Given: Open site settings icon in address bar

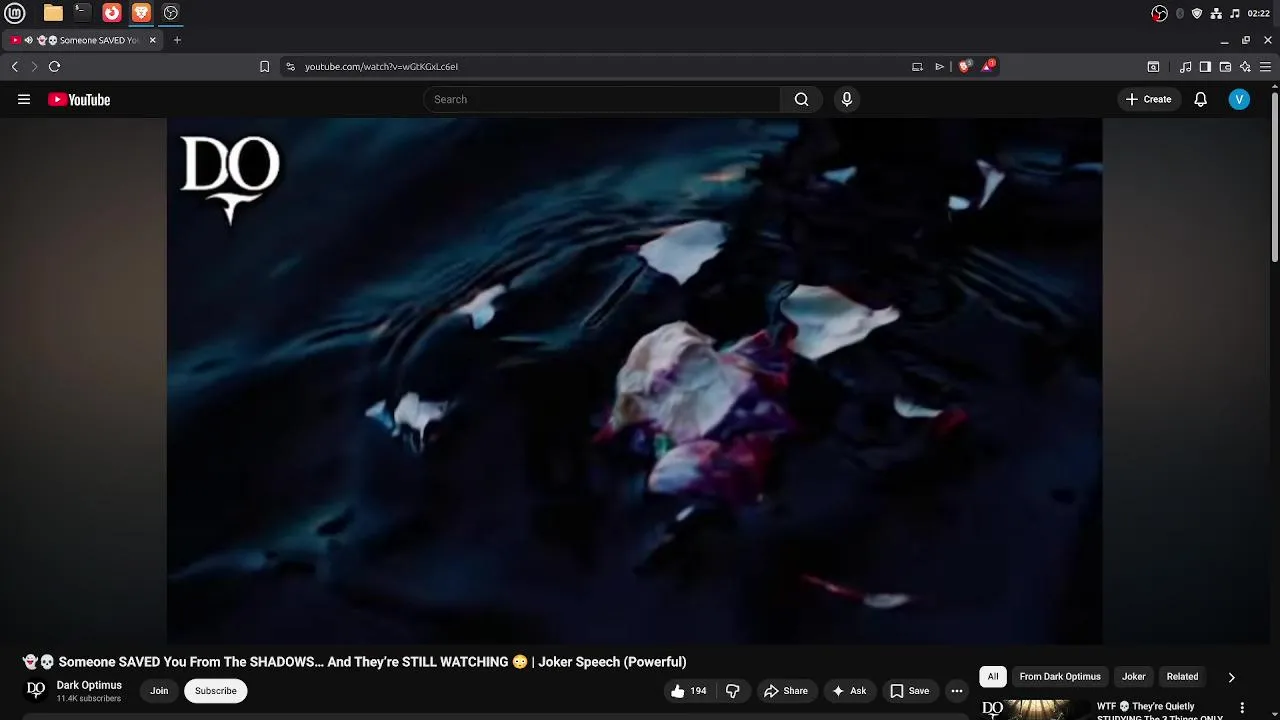Looking at the screenshot, I should (290, 67).
